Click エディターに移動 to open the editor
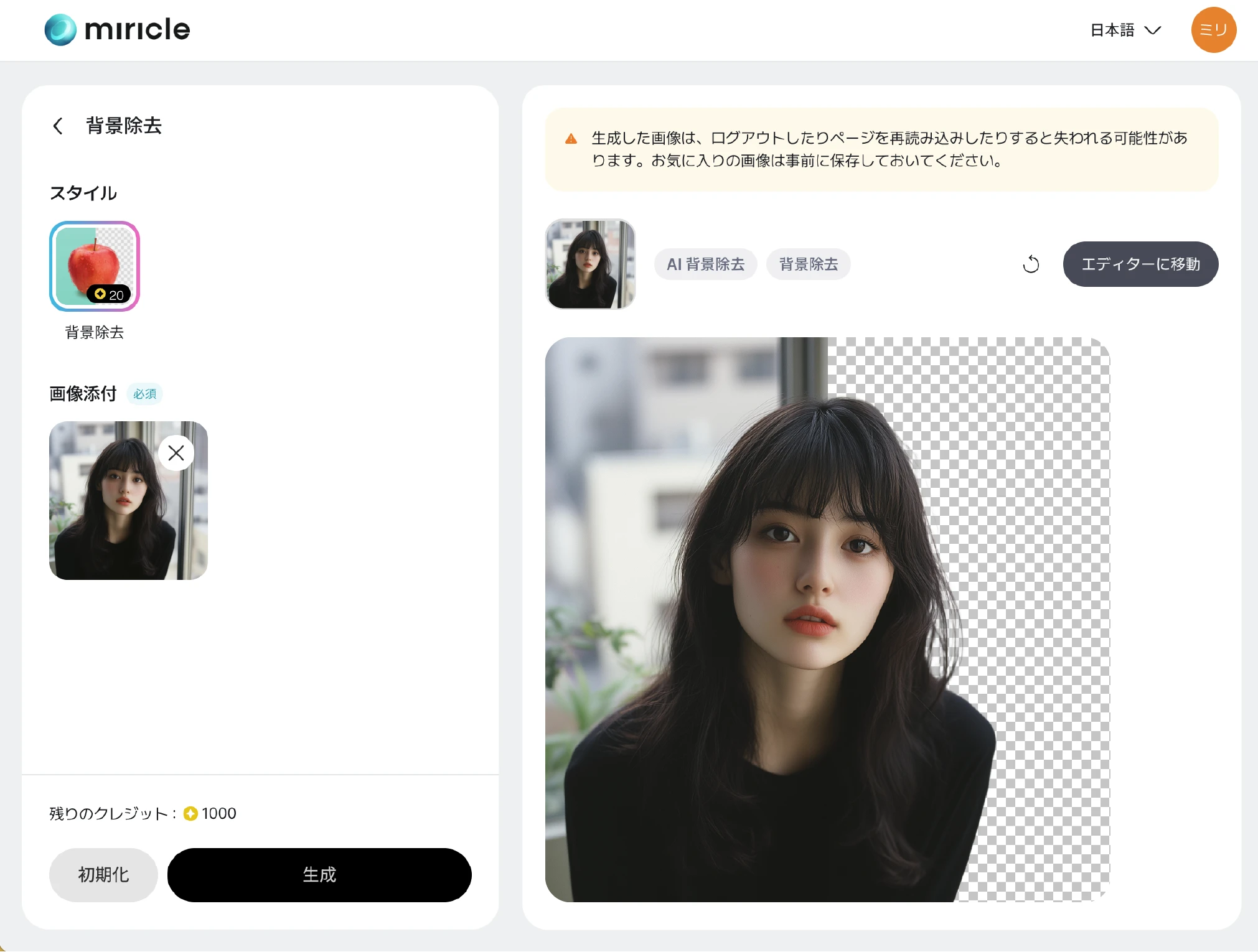This screenshot has height=952, width=1258. pyautogui.click(x=1140, y=264)
